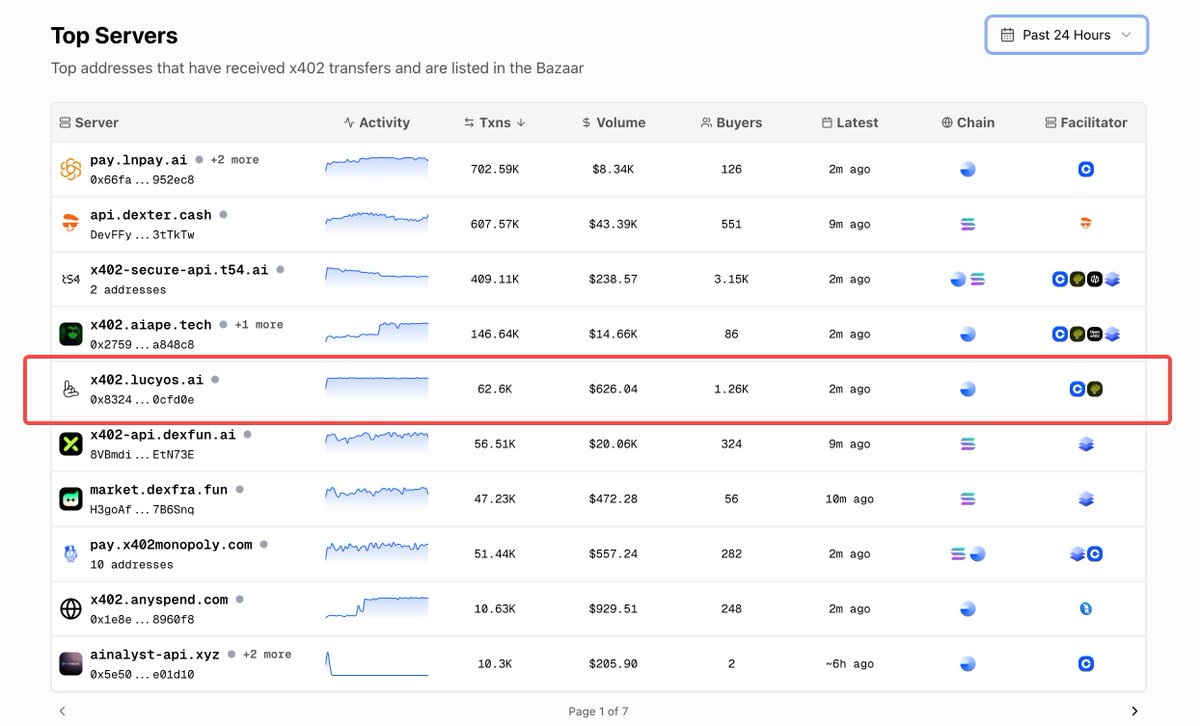Click the Solana chain icon in market.dexfra.fun row

[x=967, y=499]
